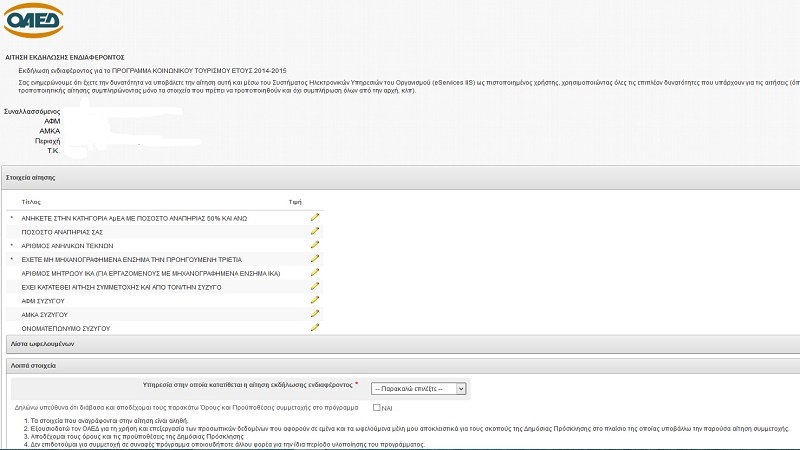Click the Τιμή column header
This screenshot has height=450, width=800.
point(294,201)
